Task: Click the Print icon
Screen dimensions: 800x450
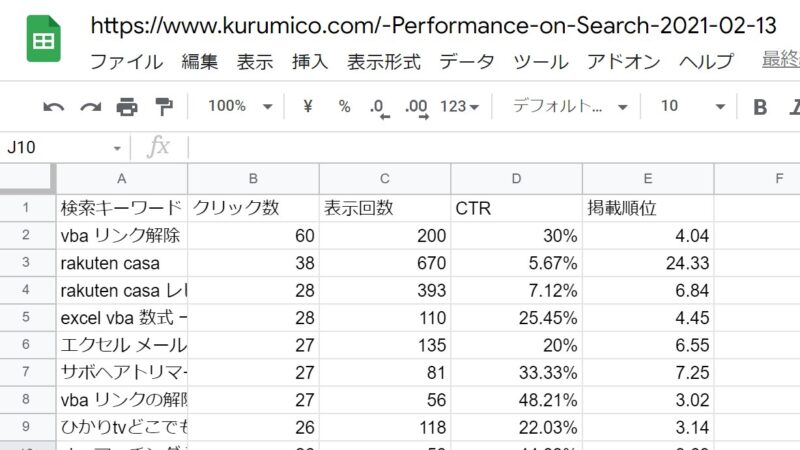Action: [127, 107]
